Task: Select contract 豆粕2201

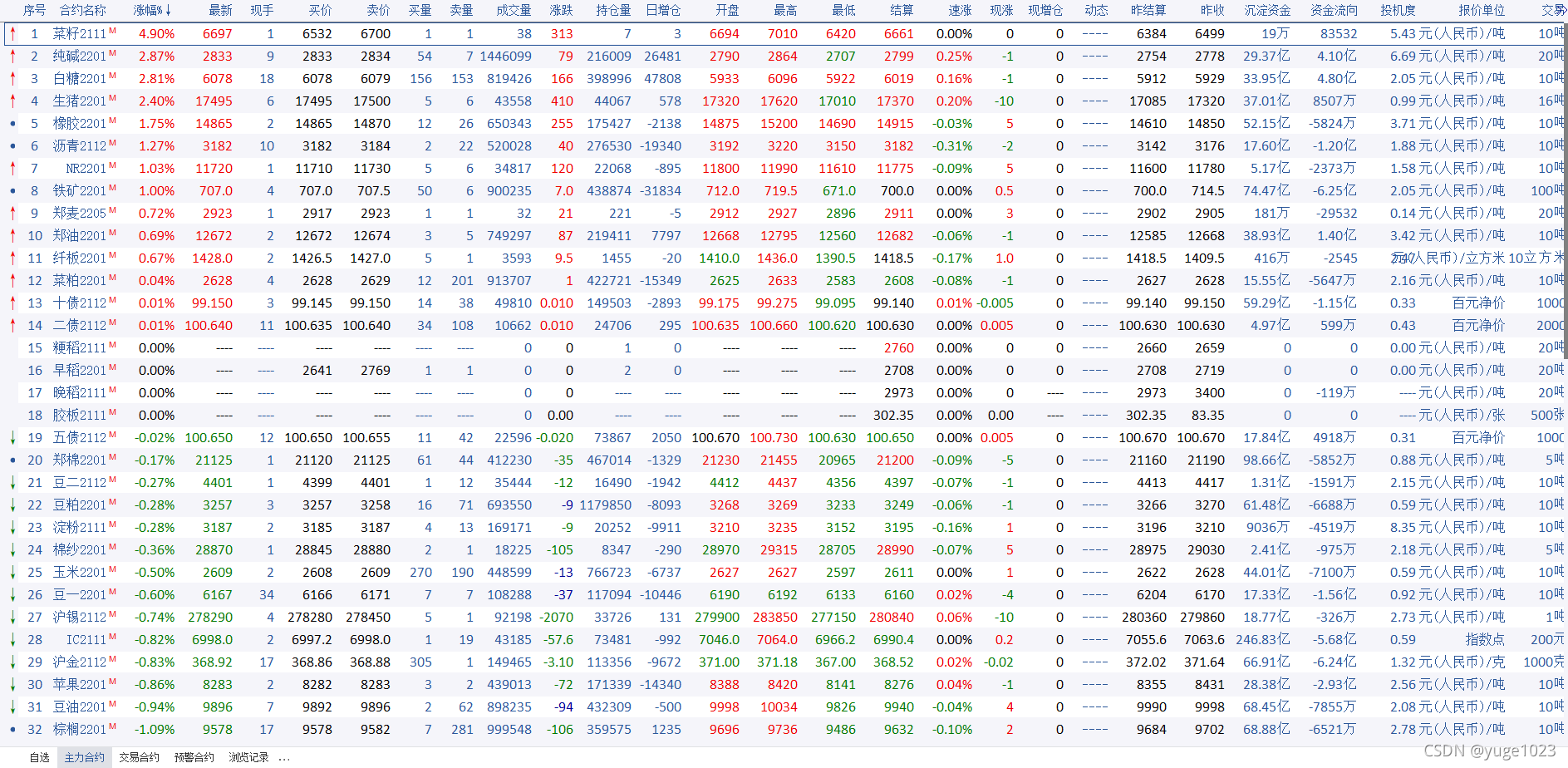Action: [80, 505]
